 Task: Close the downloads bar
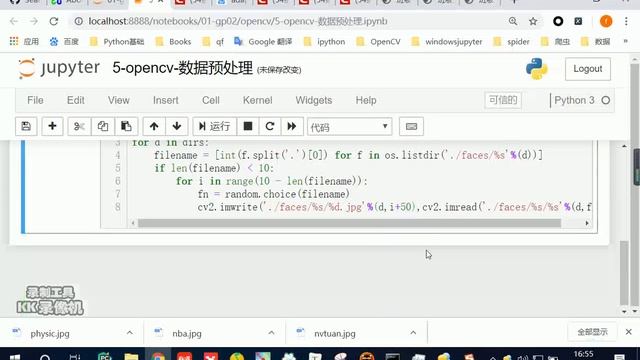click(629, 332)
